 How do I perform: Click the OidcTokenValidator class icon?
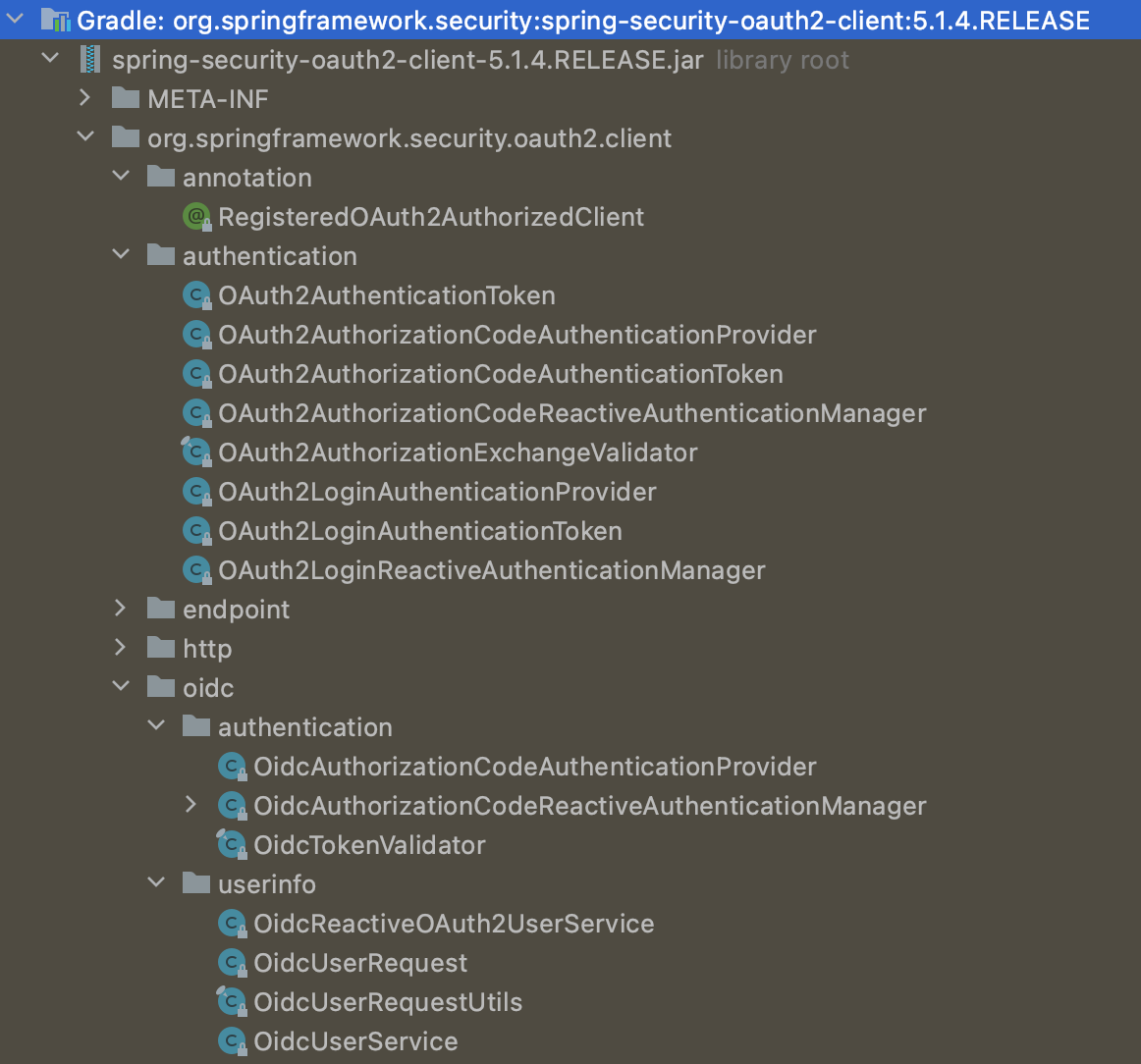tap(232, 844)
